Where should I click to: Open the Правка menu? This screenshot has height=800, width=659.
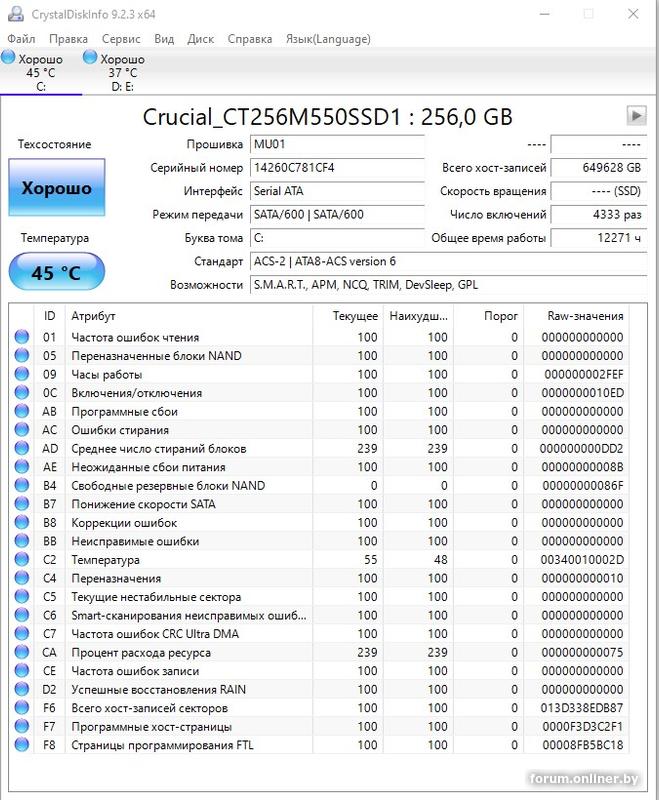(68, 39)
